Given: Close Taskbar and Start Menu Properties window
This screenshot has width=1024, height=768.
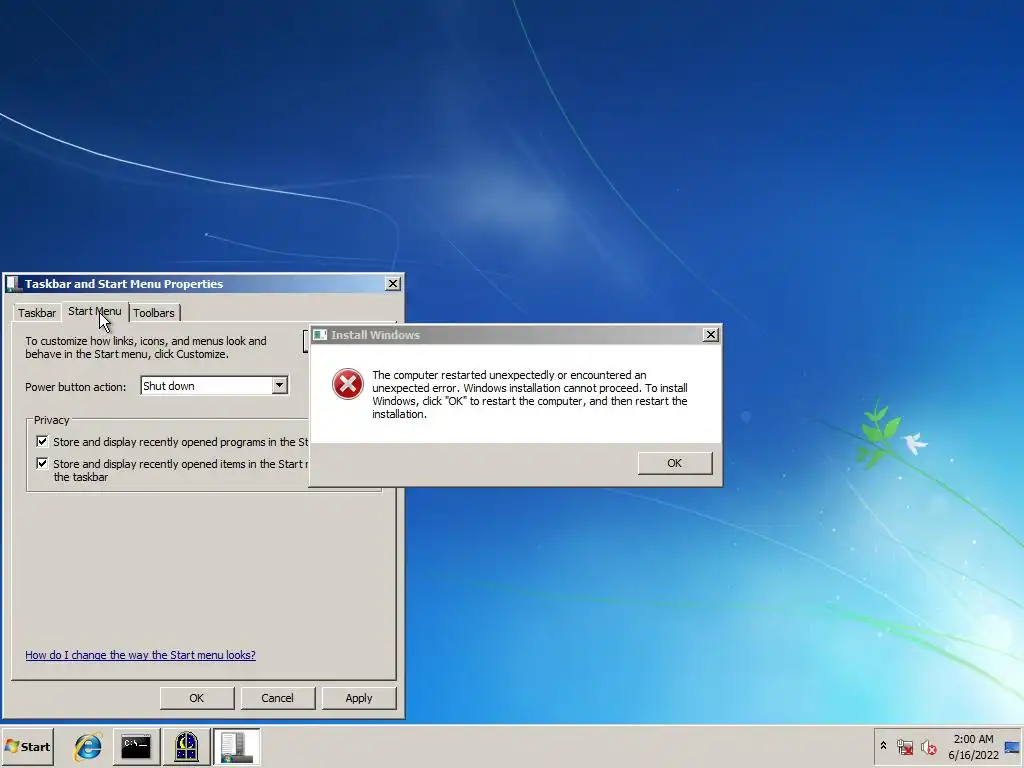Looking at the screenshot, I should [392, 283].
